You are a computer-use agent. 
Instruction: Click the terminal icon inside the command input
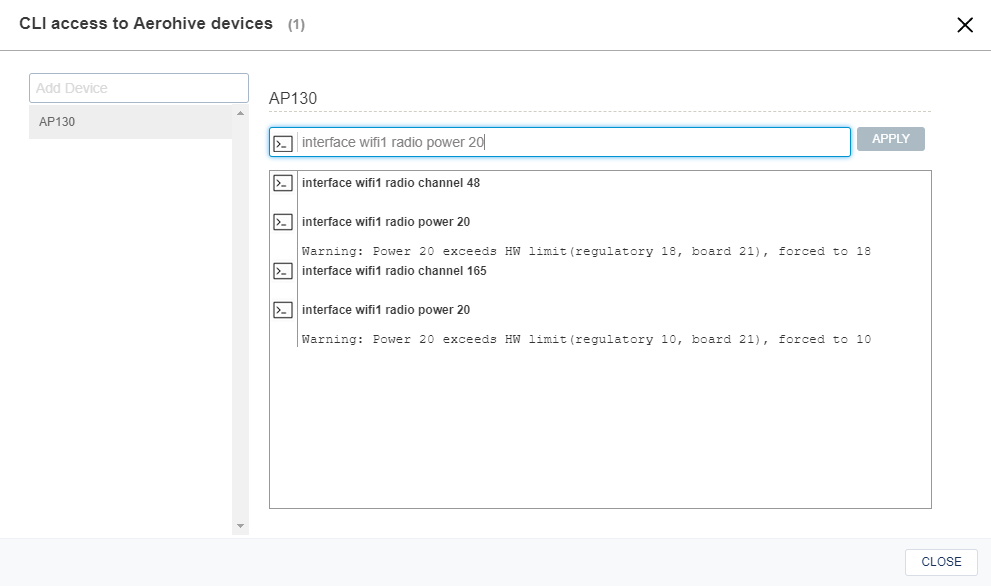coord(283,143)
